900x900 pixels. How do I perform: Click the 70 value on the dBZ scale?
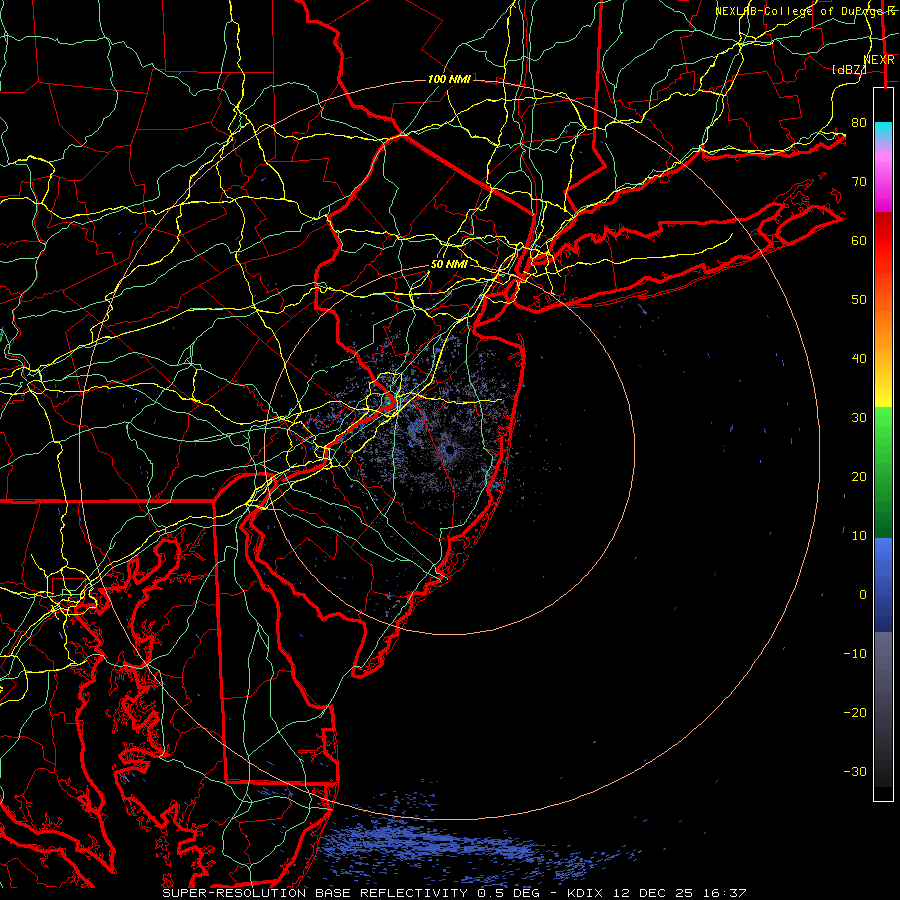coord(859,181)
